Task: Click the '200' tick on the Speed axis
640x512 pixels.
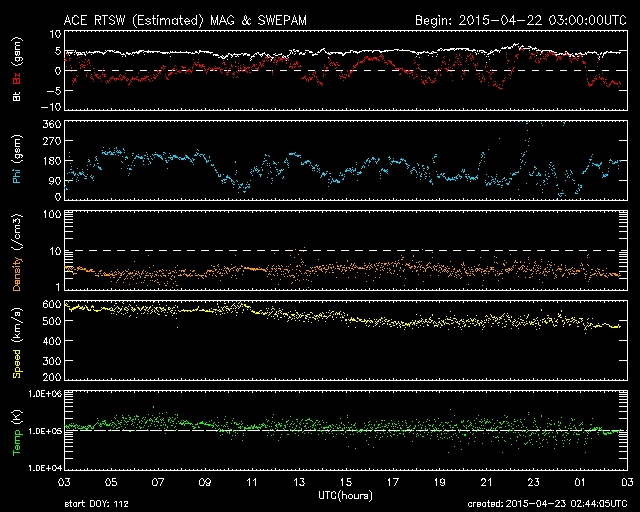Action: click(x=52, y=377)
